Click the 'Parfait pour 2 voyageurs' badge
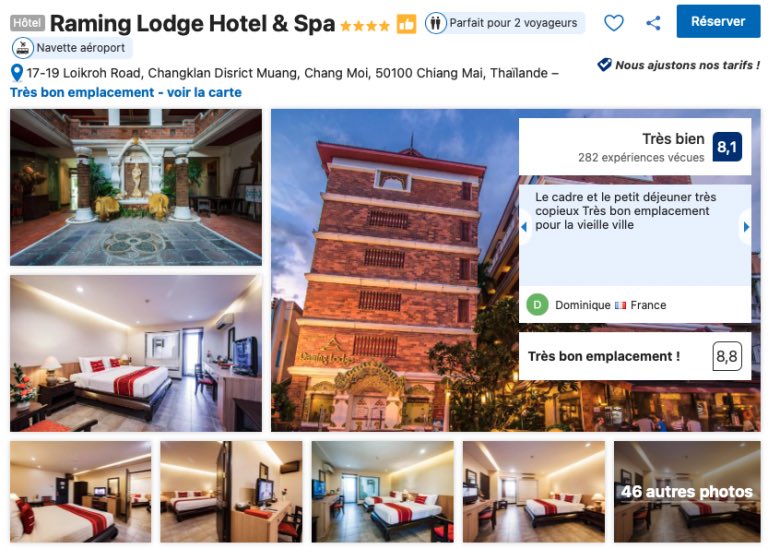Screen dimensions: 768x549 (504, 23)
